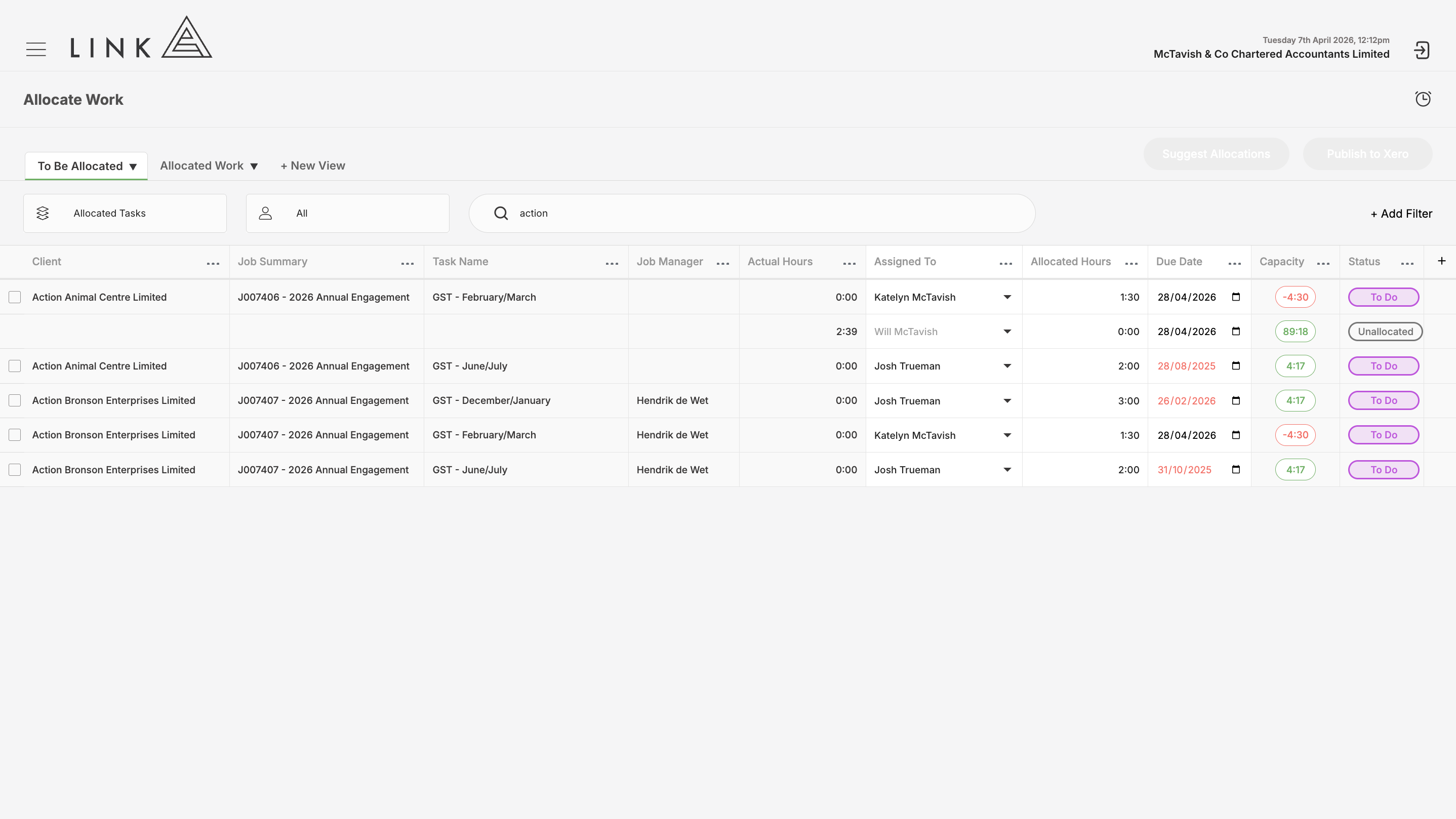This screenshot has width=1456, height=819.
Task: Open Job Manager column options menu
Action: [723, 263]
